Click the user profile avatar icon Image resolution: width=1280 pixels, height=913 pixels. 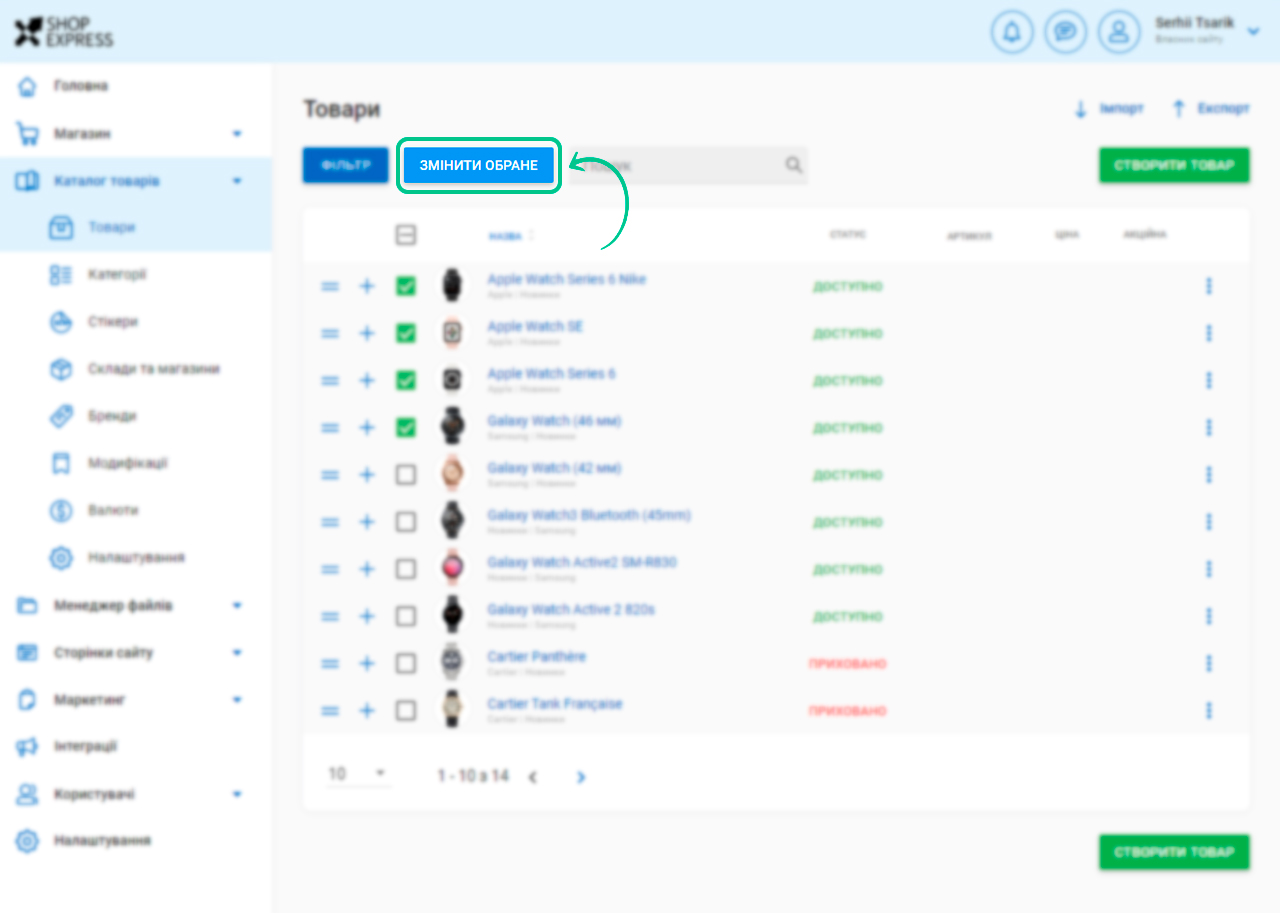tap(1119, 32)
